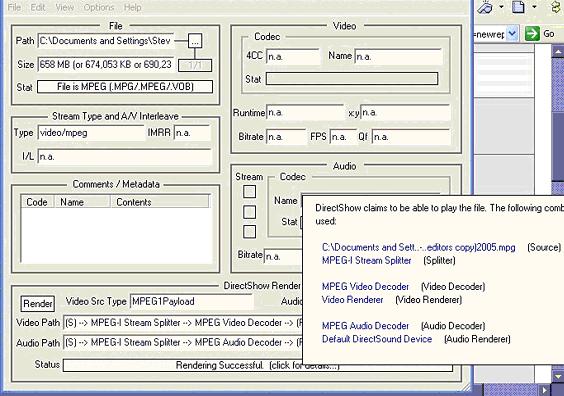The width and height of the screenshot is (564, 396).
Task: Click the FPS field
Action: pyautogui.click(x=343, y=137)
